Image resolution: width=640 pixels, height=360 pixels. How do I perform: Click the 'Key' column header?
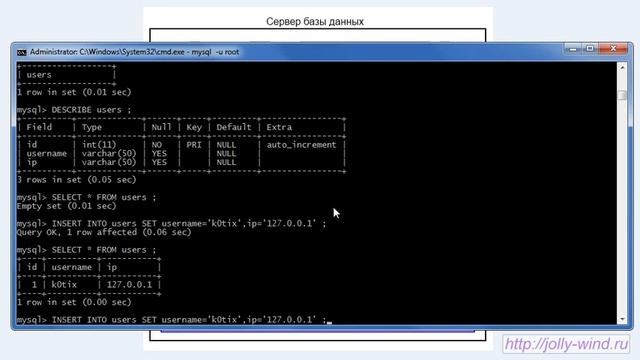[x=194, y=127]
